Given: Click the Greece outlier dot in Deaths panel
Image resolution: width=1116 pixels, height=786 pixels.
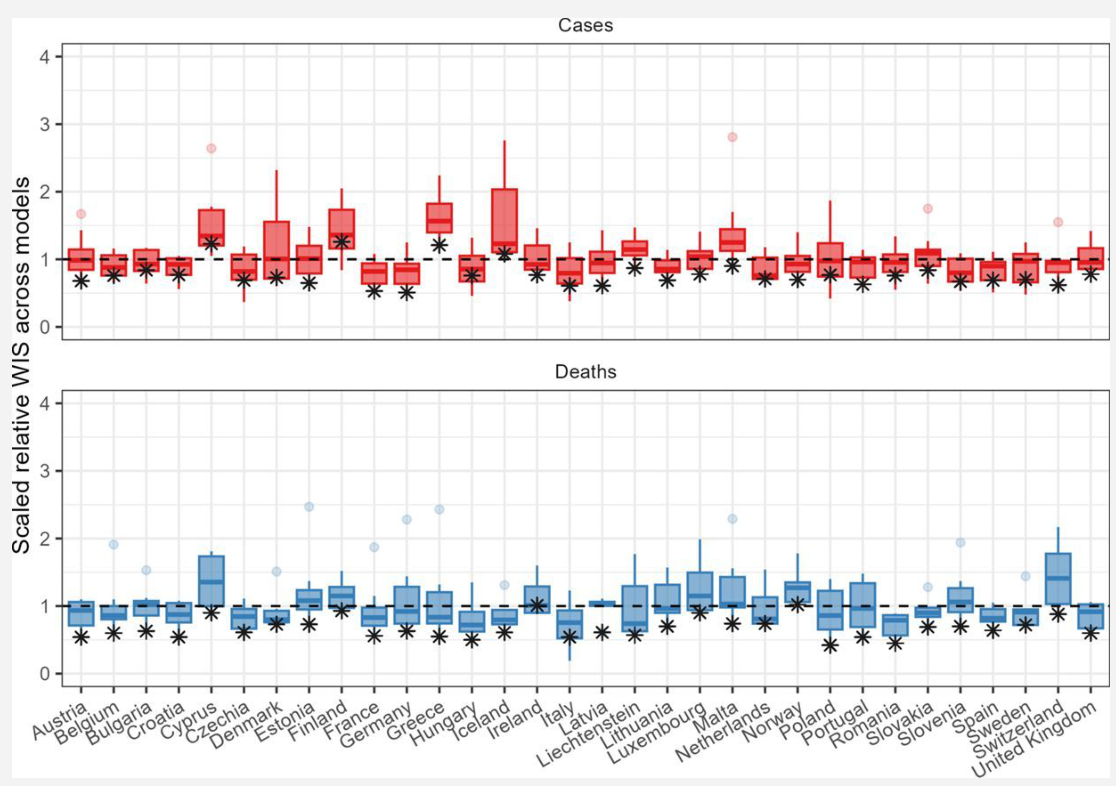Looking at the screenshot, I should point(439,510).
